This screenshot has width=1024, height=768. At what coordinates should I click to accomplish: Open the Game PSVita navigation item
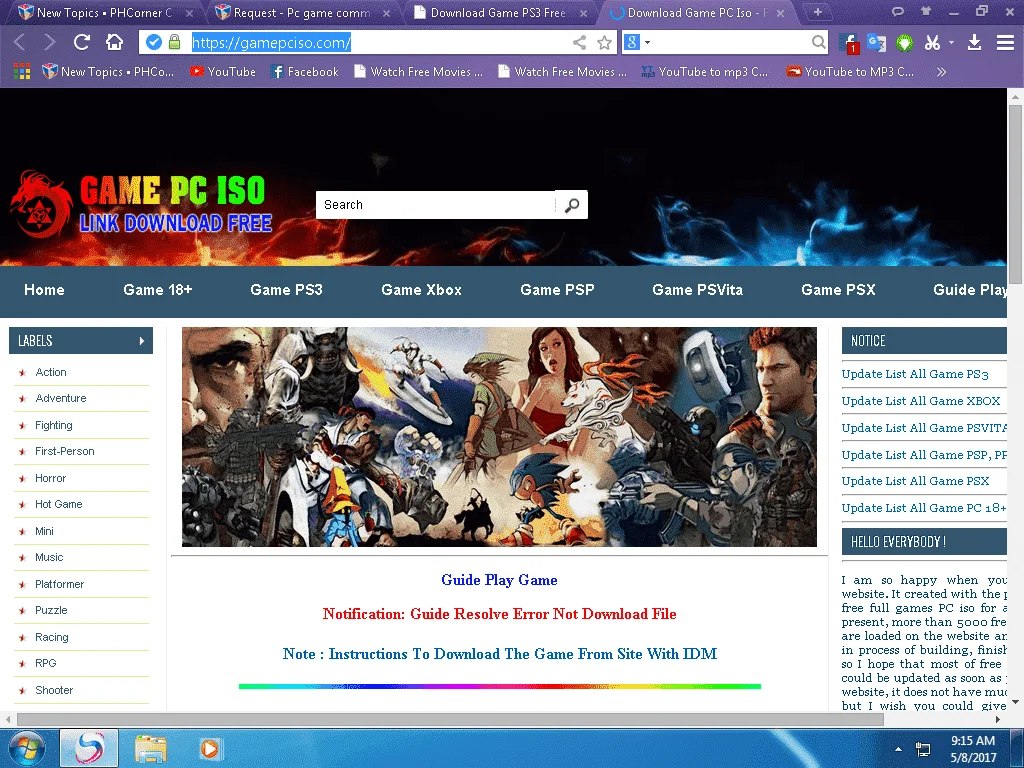click(697, 289)
